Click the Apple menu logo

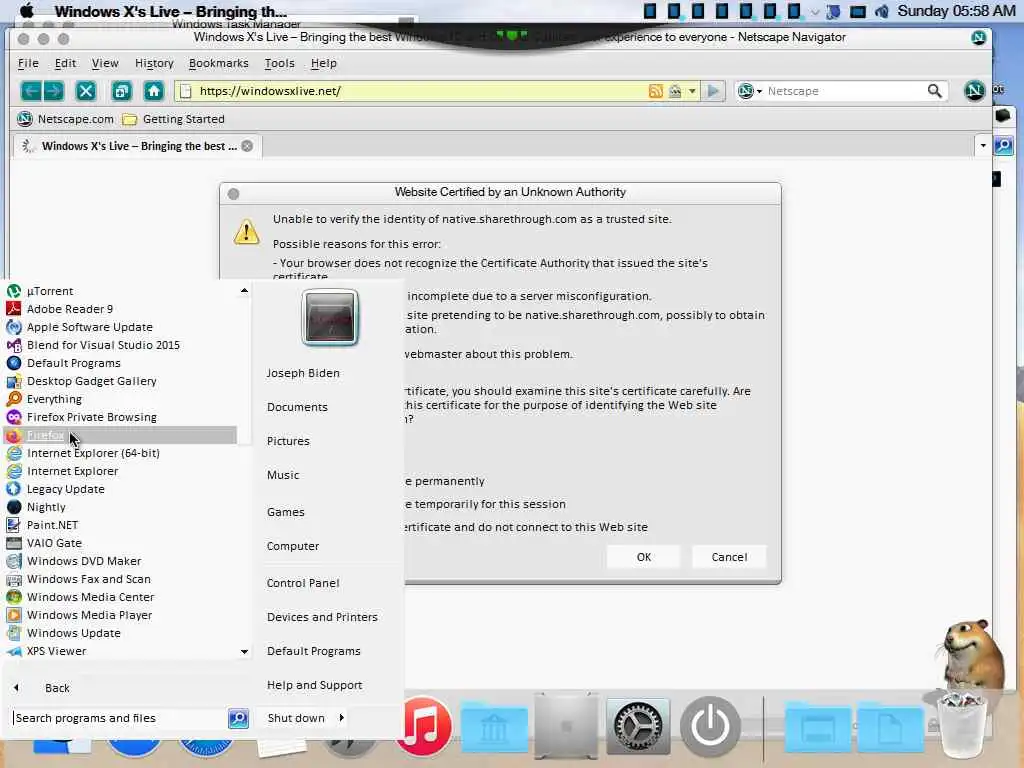click(x=27, y=10)
